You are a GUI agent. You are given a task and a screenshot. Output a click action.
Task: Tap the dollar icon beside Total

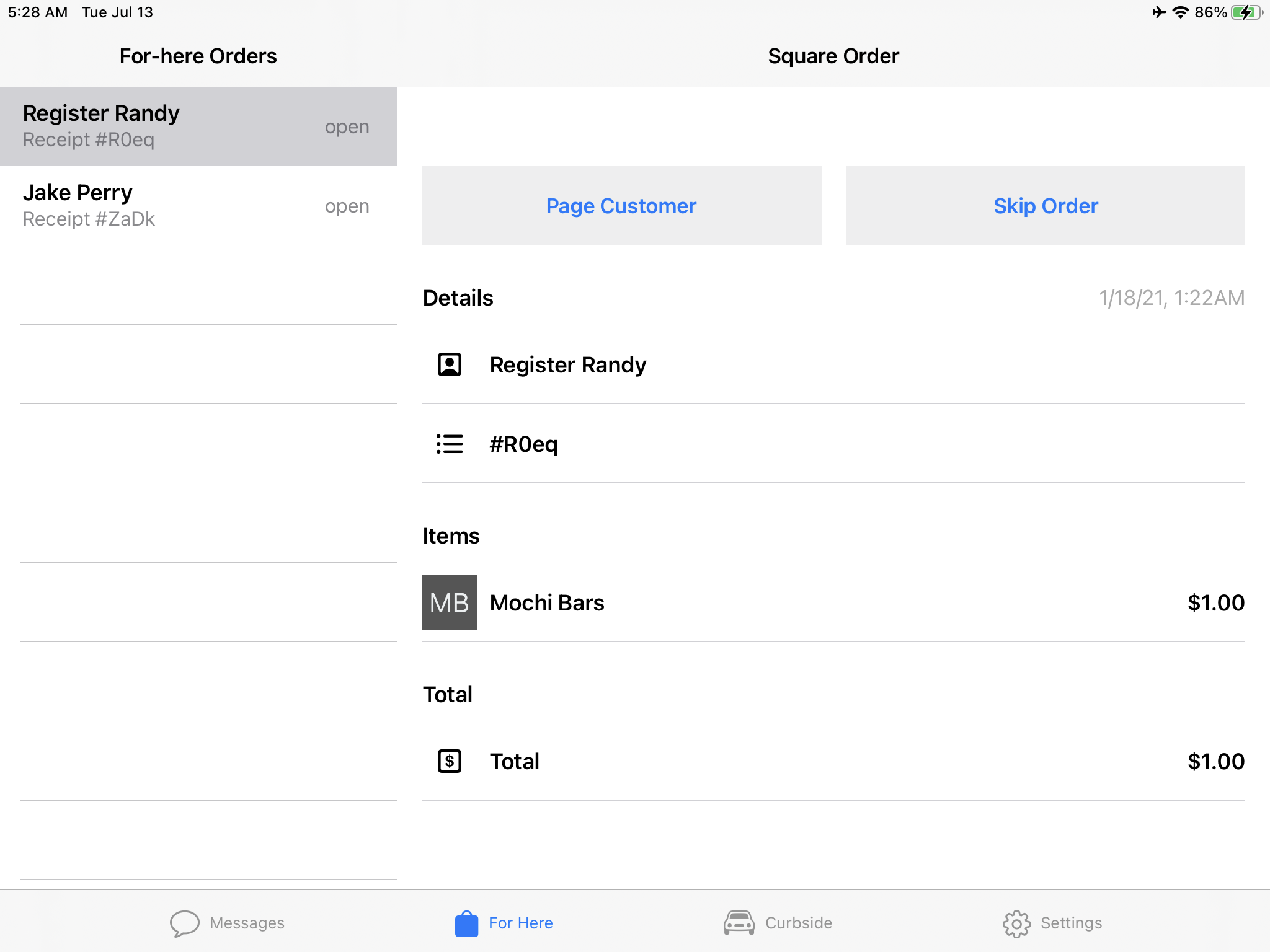(x=450, y=761)
